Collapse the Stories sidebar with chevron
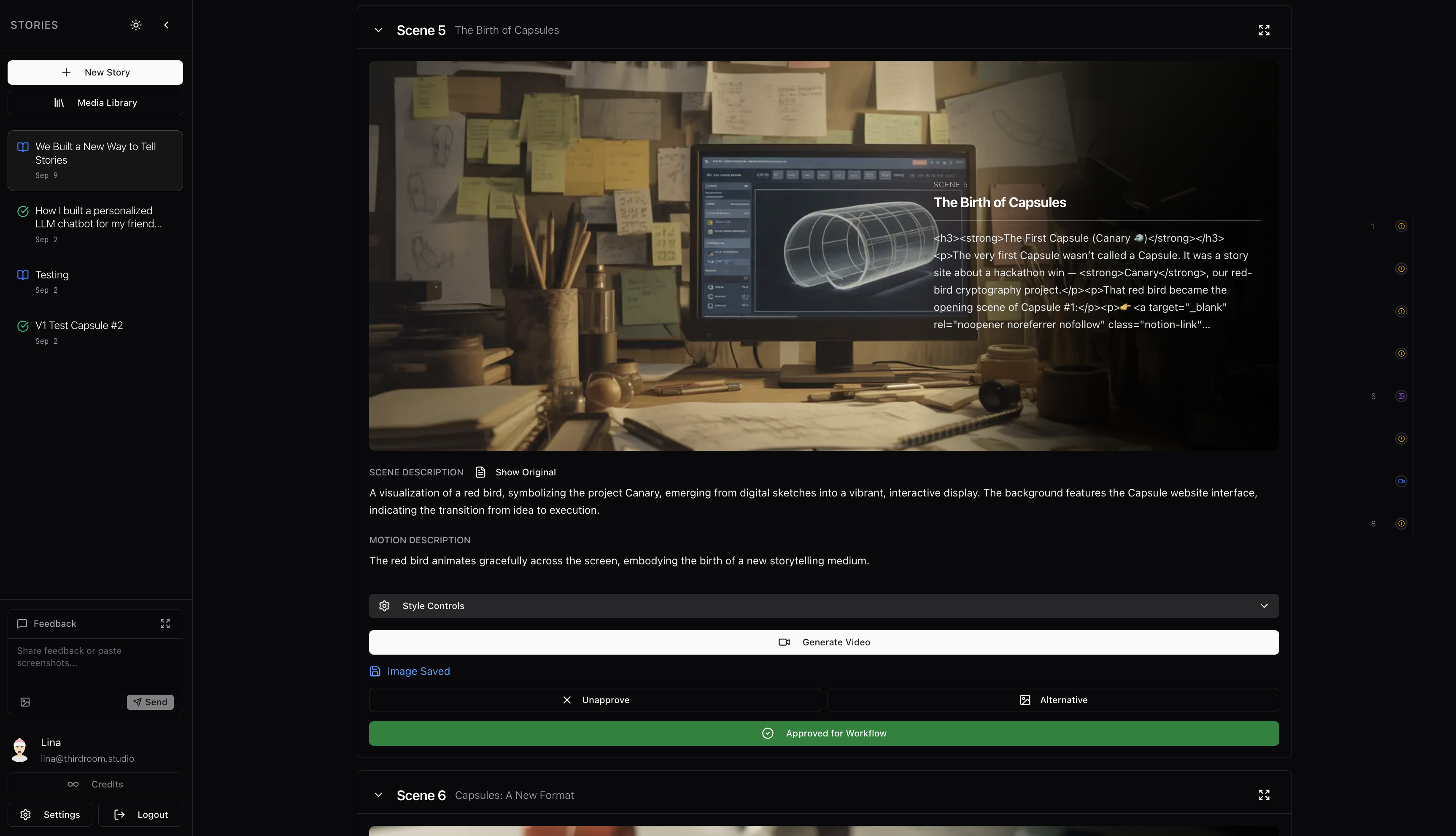1456x836 pixels. pyautogui.click(x=167, y=25)
